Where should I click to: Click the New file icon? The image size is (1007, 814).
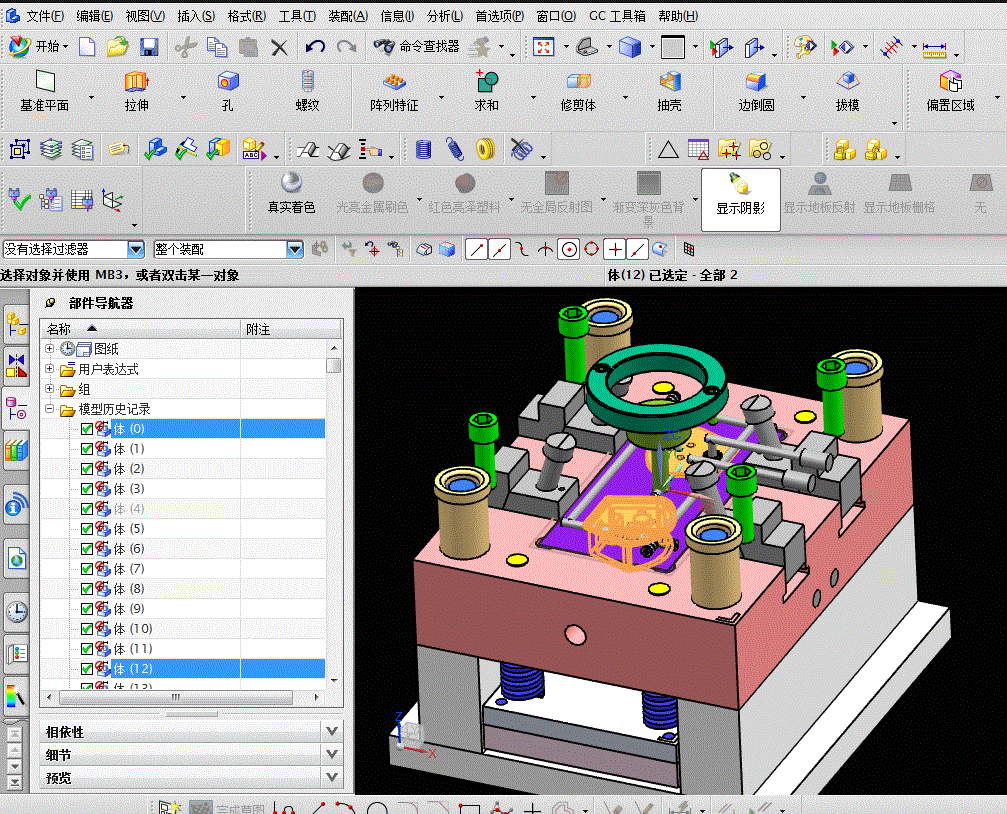pos(87,47)
